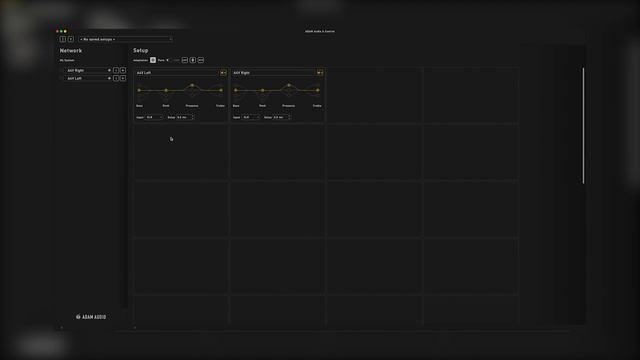
Task: Click the Desk EQ point on A4V Left card
Action: click(x=166, y=90)
